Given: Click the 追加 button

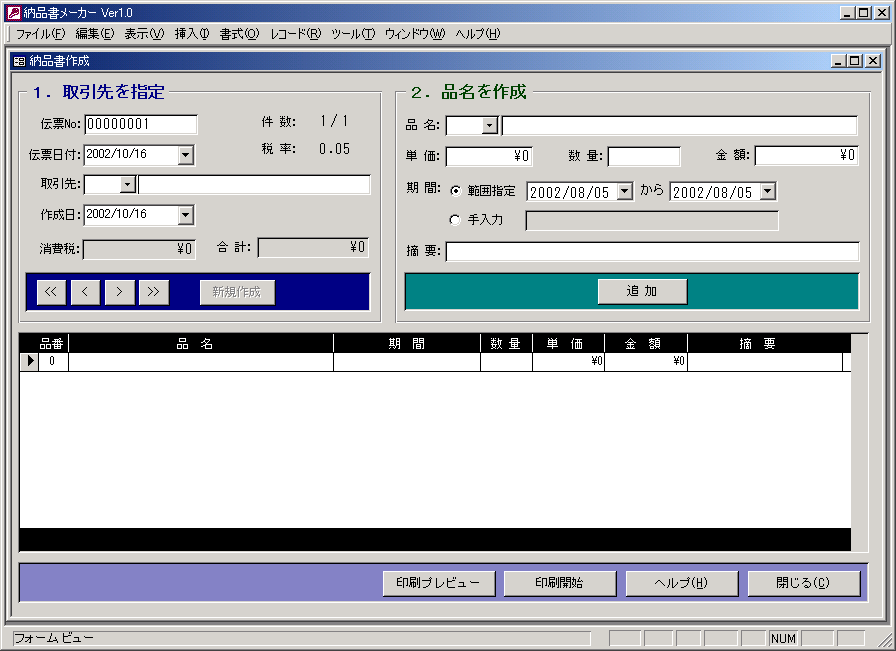Looking at the screenshot, I should (x=642, y=291).
